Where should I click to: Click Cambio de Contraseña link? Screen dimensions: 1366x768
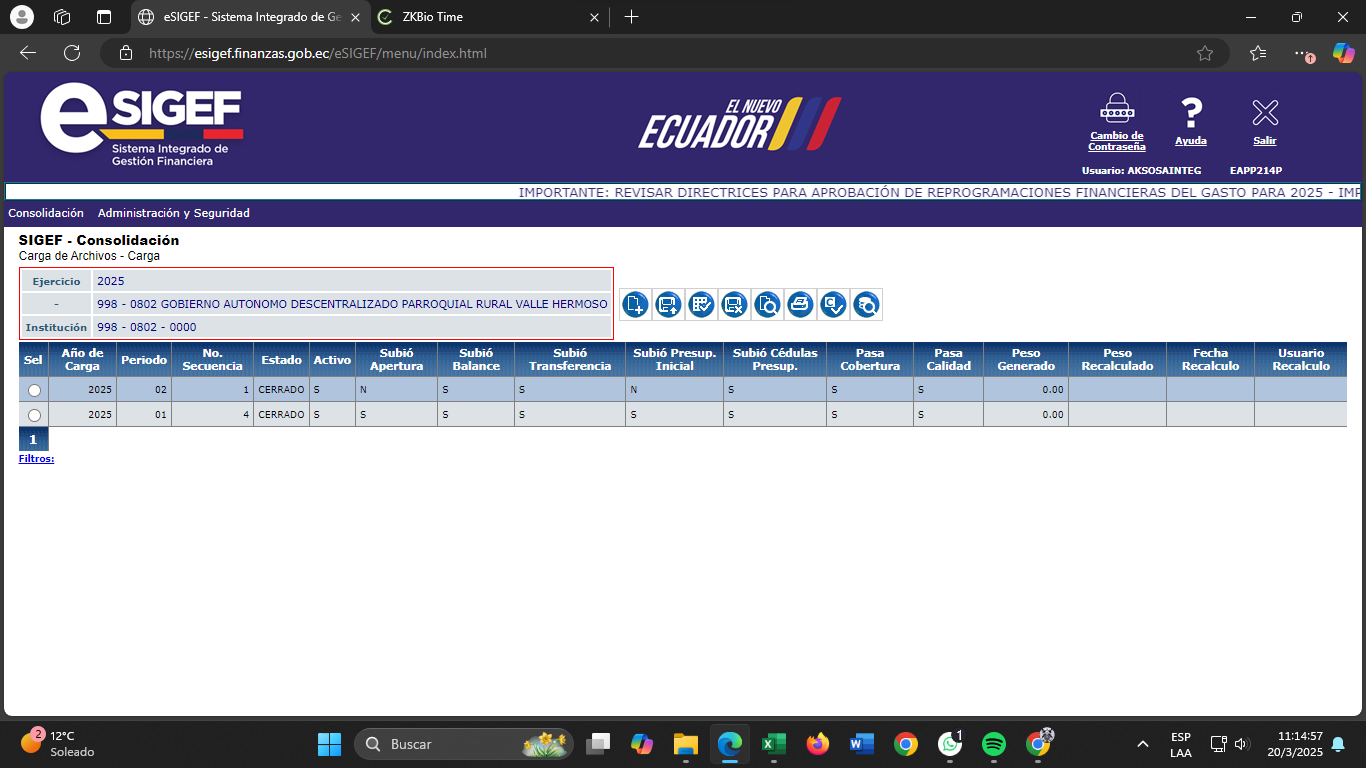pyautogui.click(x=1116, y=141)
